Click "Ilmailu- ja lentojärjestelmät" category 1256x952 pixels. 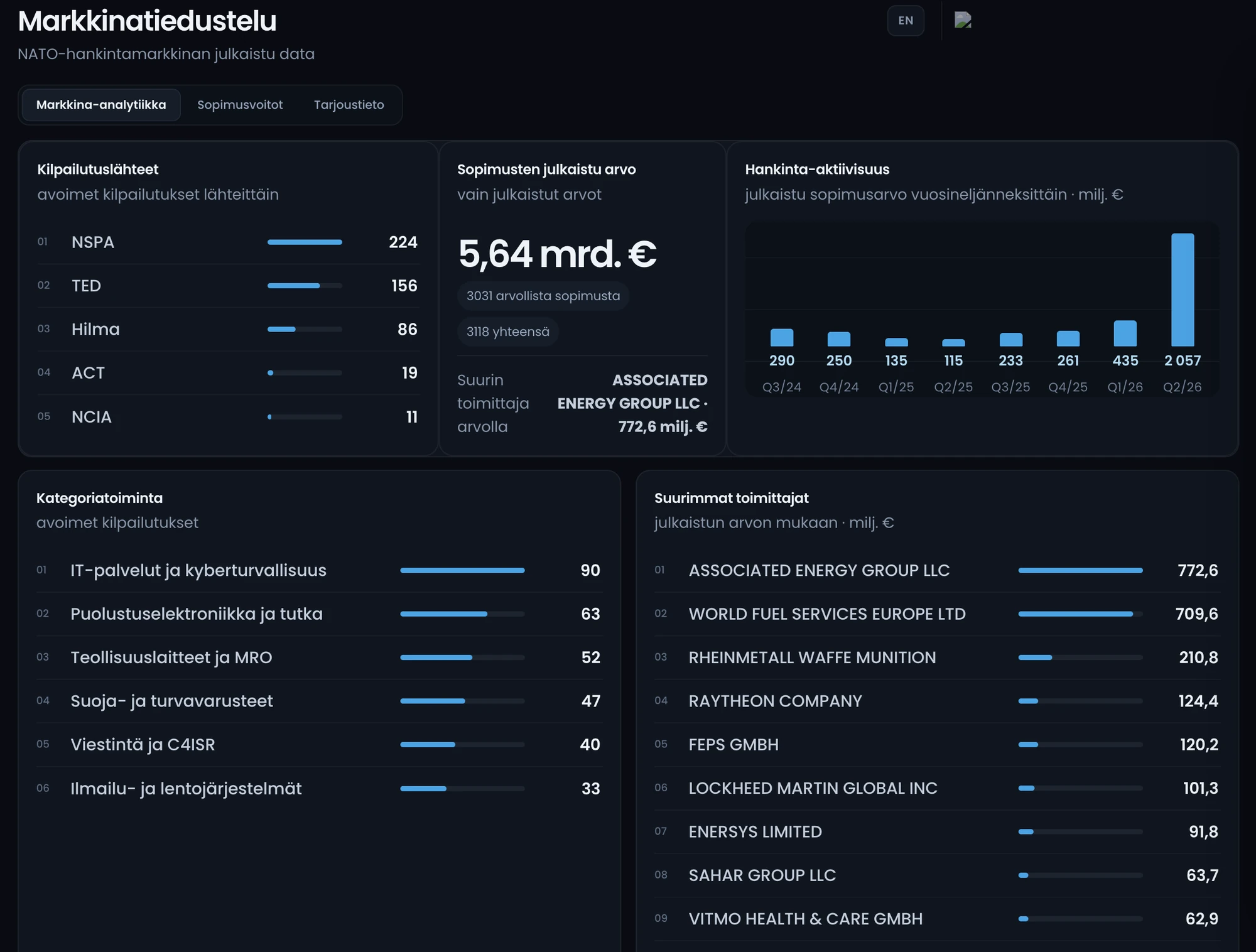tap(186, 789)
